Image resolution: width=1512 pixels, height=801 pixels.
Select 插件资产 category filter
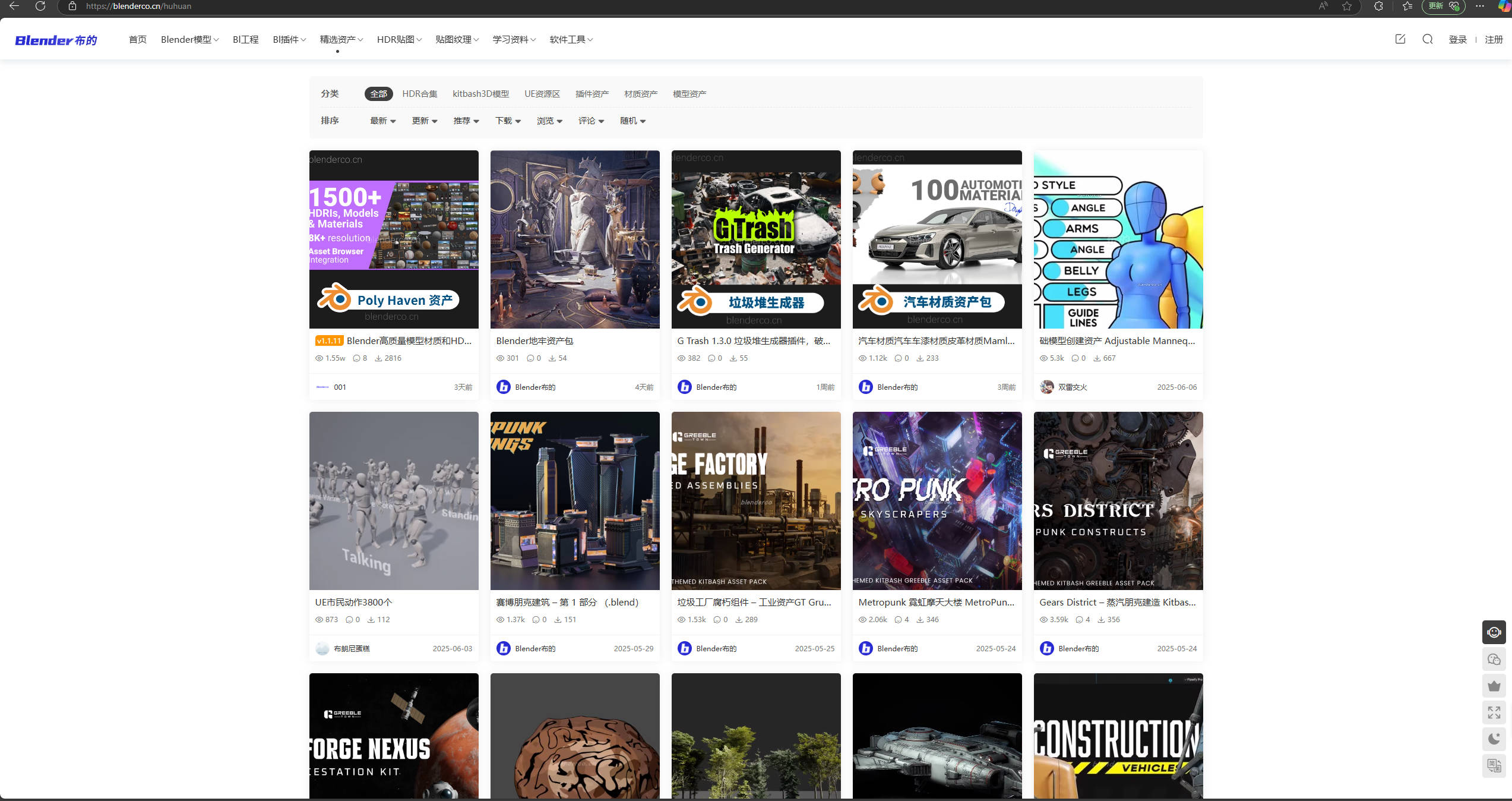[591, 94]
